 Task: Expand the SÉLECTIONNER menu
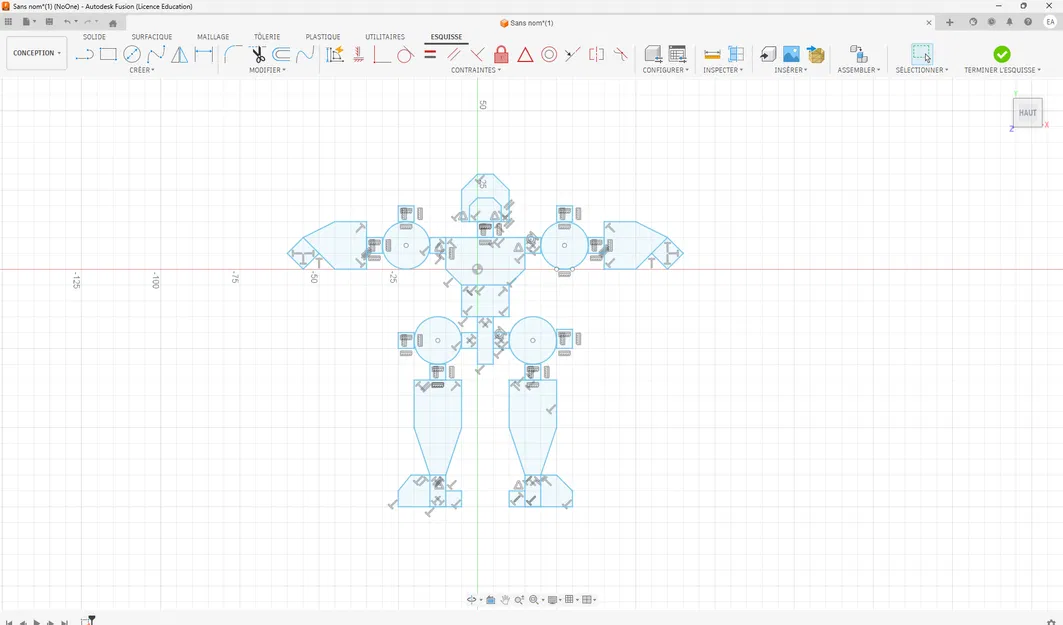point(921,70)
